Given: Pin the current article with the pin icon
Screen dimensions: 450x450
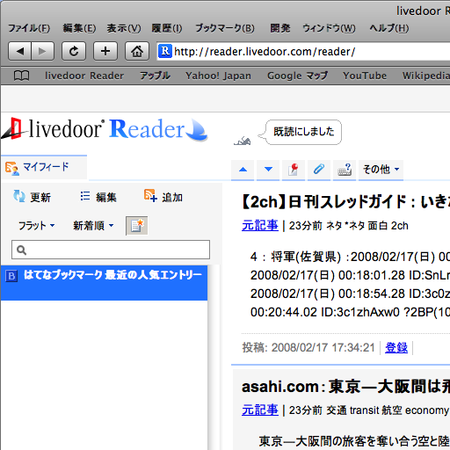Looking at the screenshot, I should point(293,170).
